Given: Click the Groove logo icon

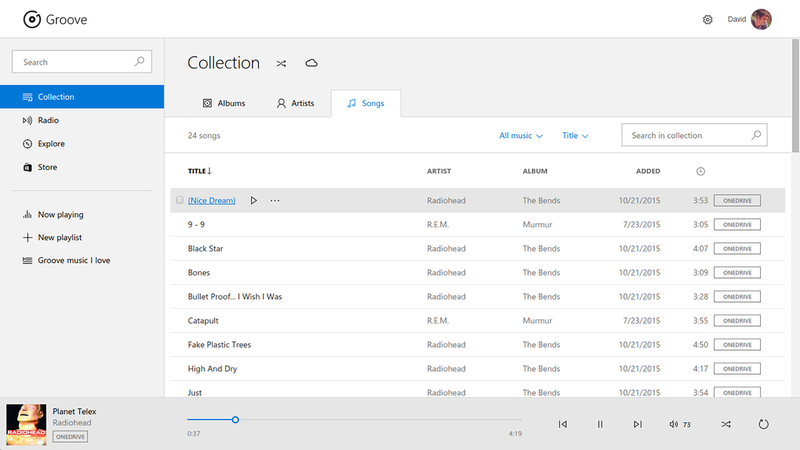Looking at the screenshot, I should tap(32, 19).
